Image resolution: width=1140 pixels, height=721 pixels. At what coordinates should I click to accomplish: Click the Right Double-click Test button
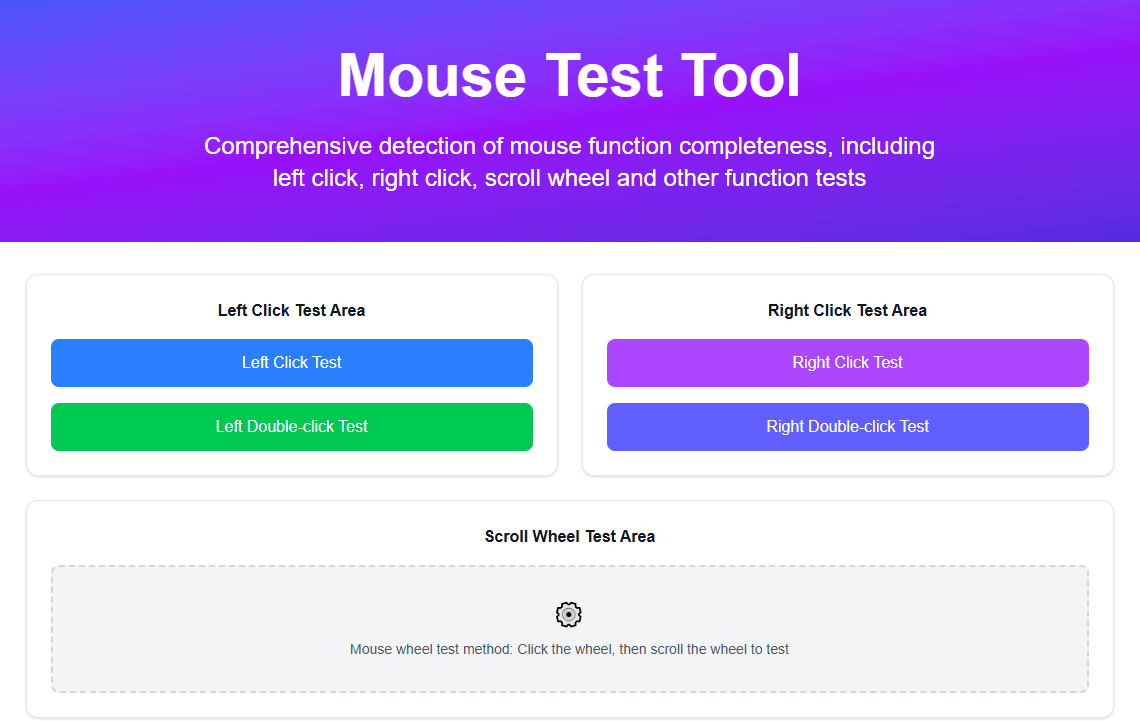pyautogui.click(x=848, y=427)
